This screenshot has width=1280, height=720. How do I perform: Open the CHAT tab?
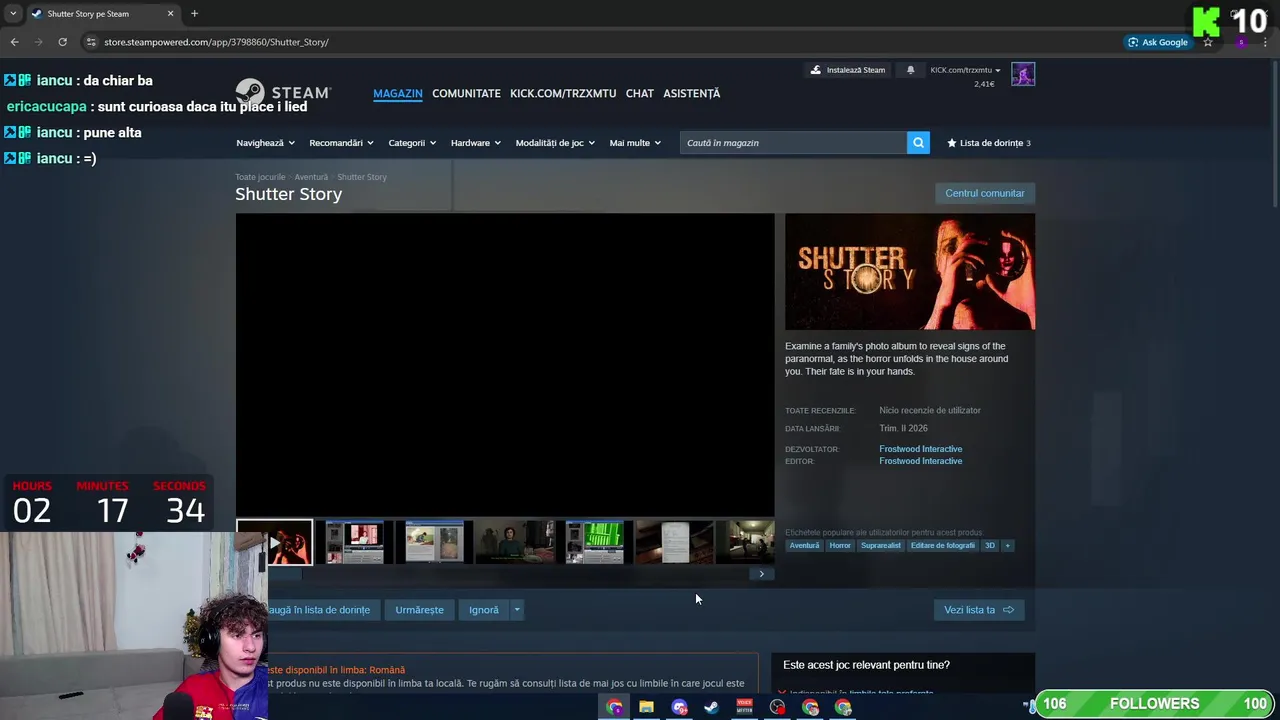click(639, 93)
